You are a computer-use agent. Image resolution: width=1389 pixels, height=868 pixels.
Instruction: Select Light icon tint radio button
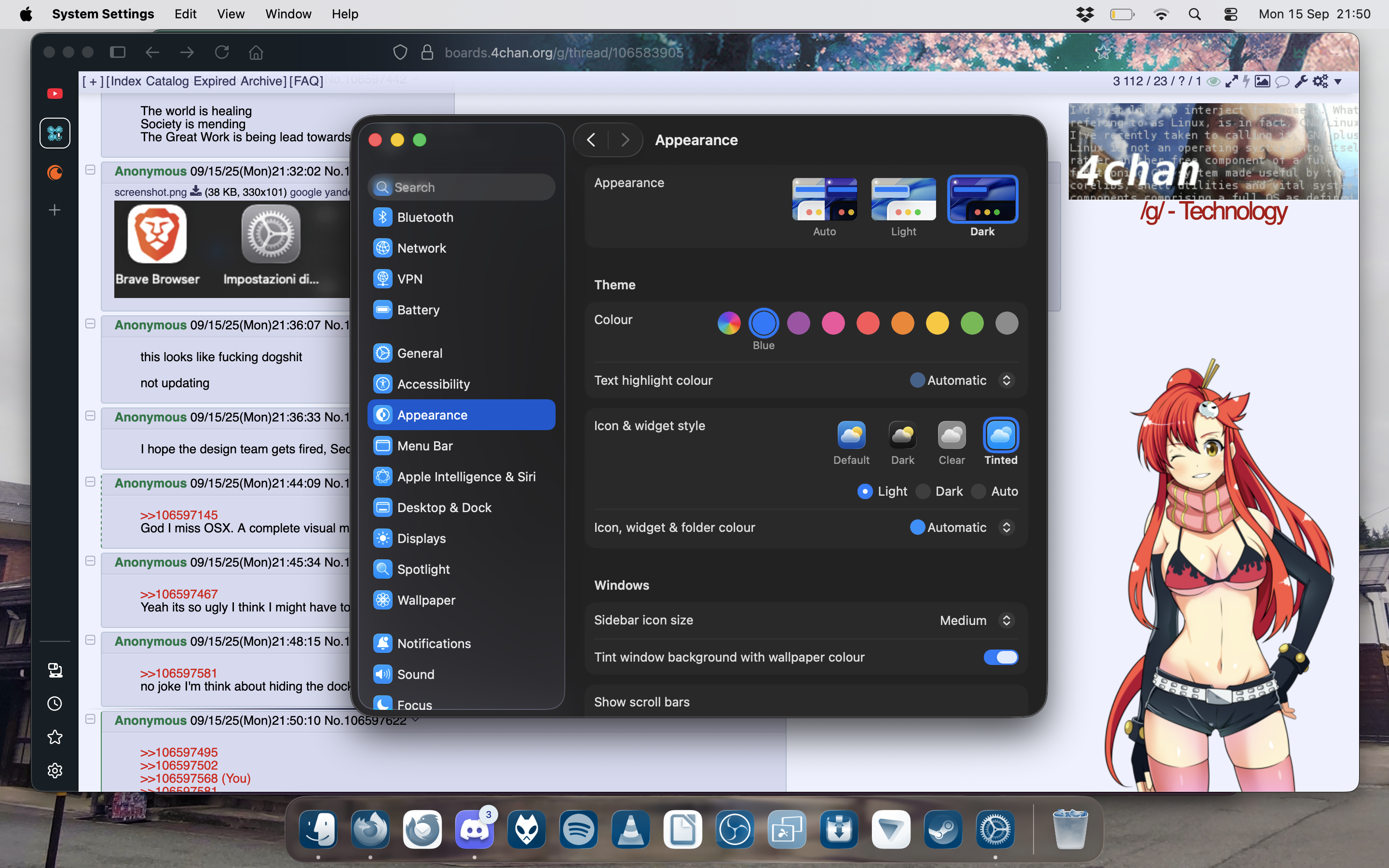865,491
